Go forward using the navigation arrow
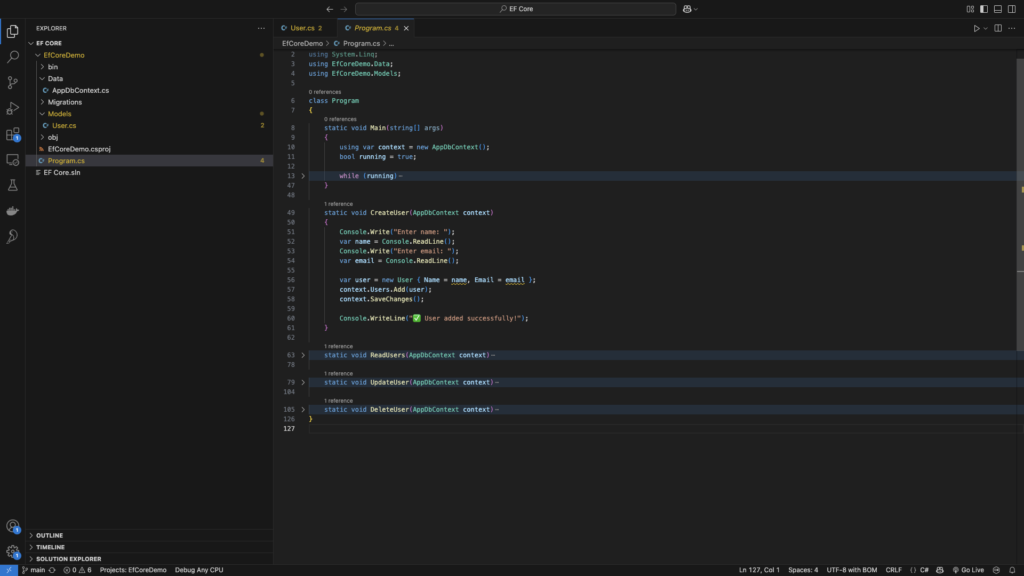 click(344, 9)
